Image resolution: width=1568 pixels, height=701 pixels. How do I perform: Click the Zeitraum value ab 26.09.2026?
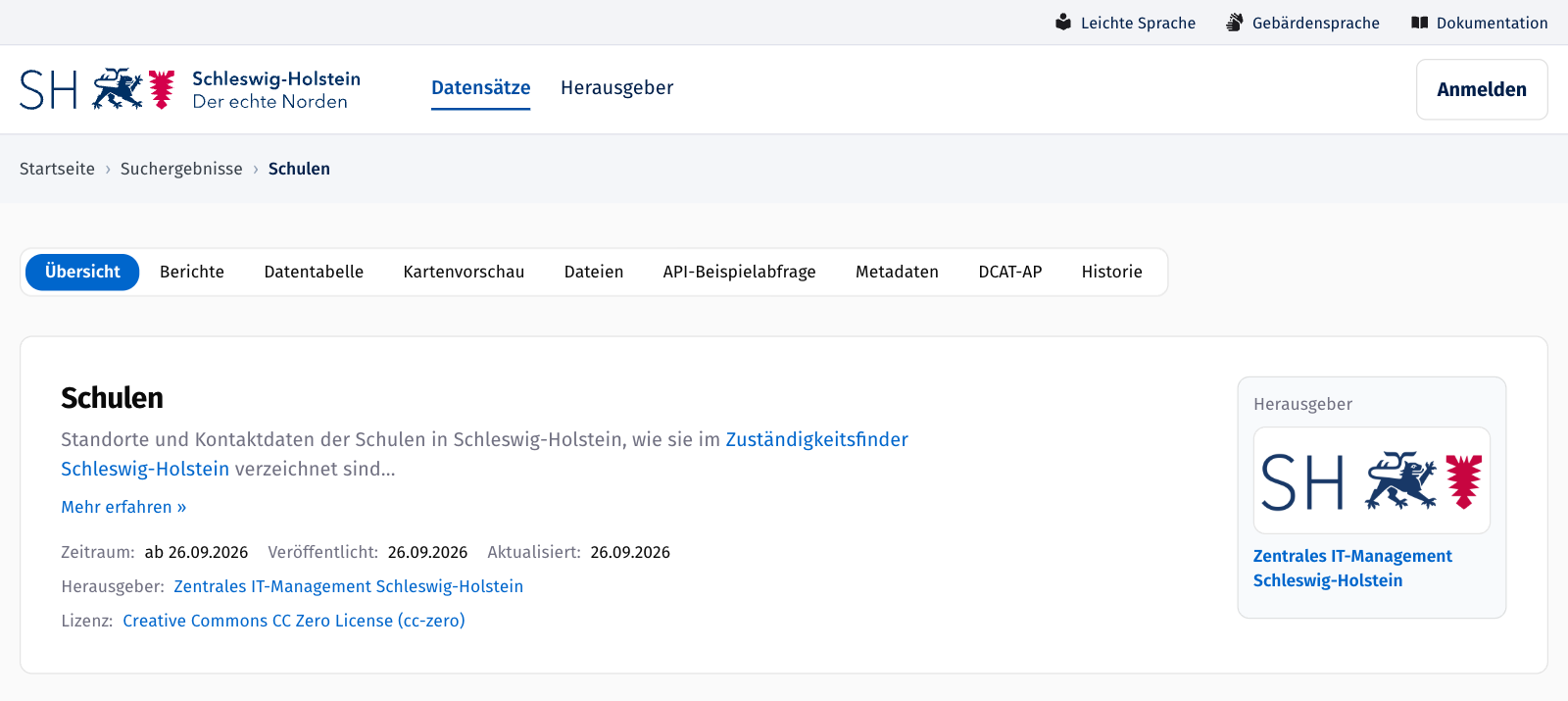196,552
